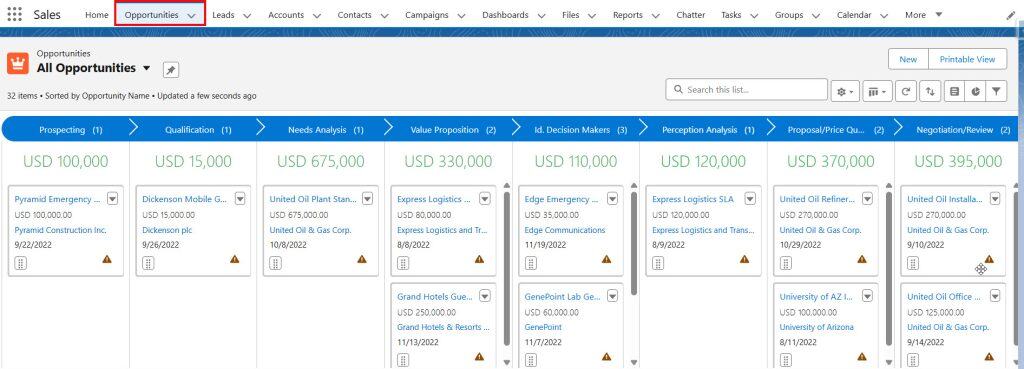Click the Printable View button
Viewport: 1024px width, 369px height.
967,59
